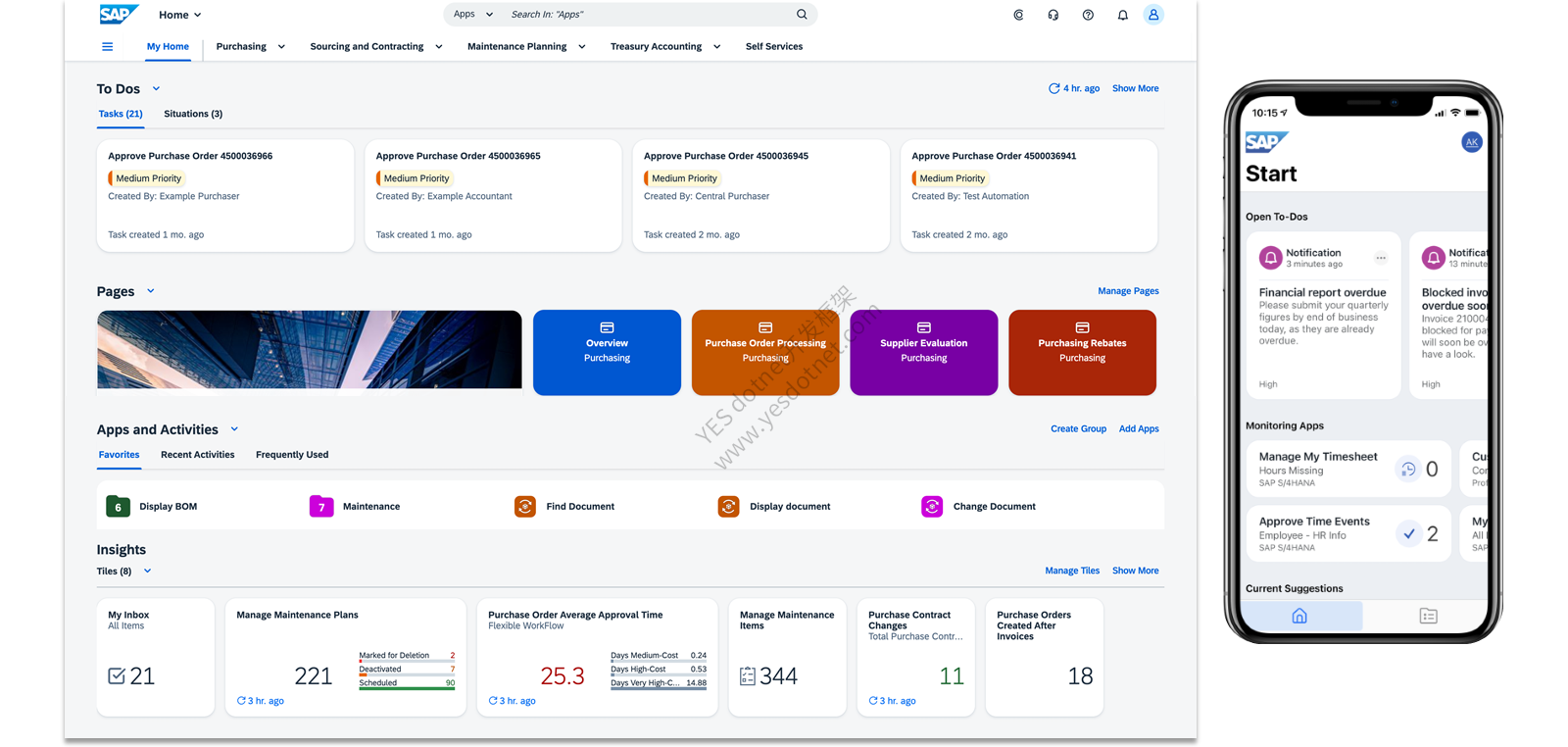Screen dimensions: 1568x747
Task: Open Purchase Order Average Approval Time tile
Action: point(597,657)
